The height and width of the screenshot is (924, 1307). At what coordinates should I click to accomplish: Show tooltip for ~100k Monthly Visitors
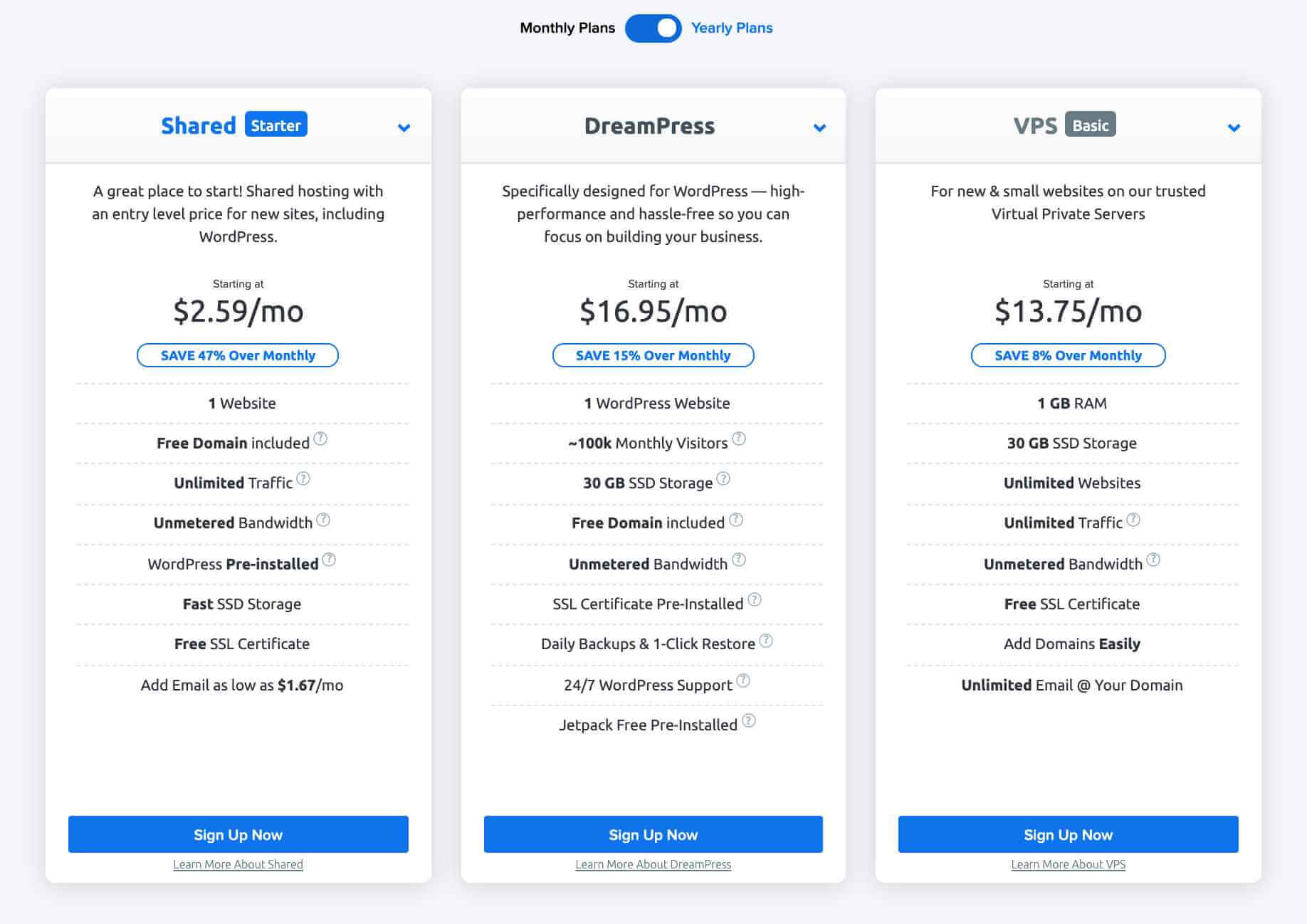(739, 439)
